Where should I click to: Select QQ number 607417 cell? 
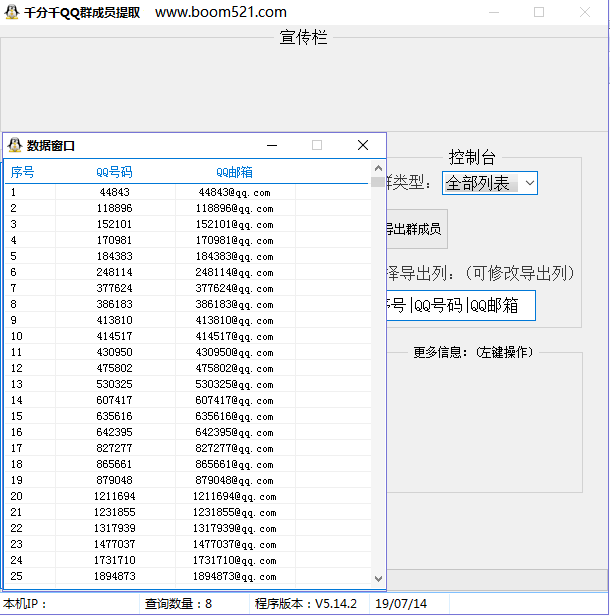pos(114,400)
